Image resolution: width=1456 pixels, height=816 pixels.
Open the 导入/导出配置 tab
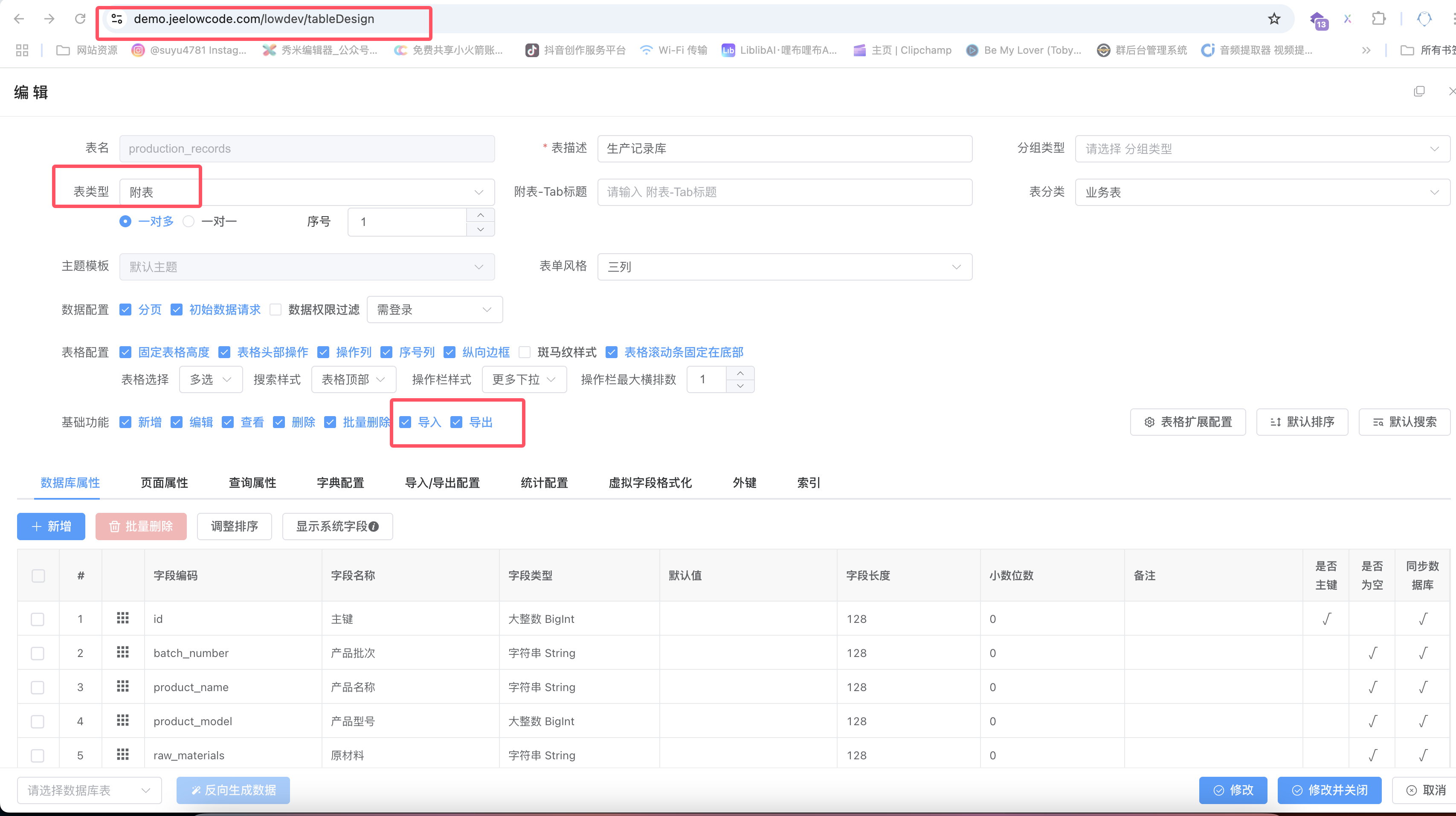443,483
